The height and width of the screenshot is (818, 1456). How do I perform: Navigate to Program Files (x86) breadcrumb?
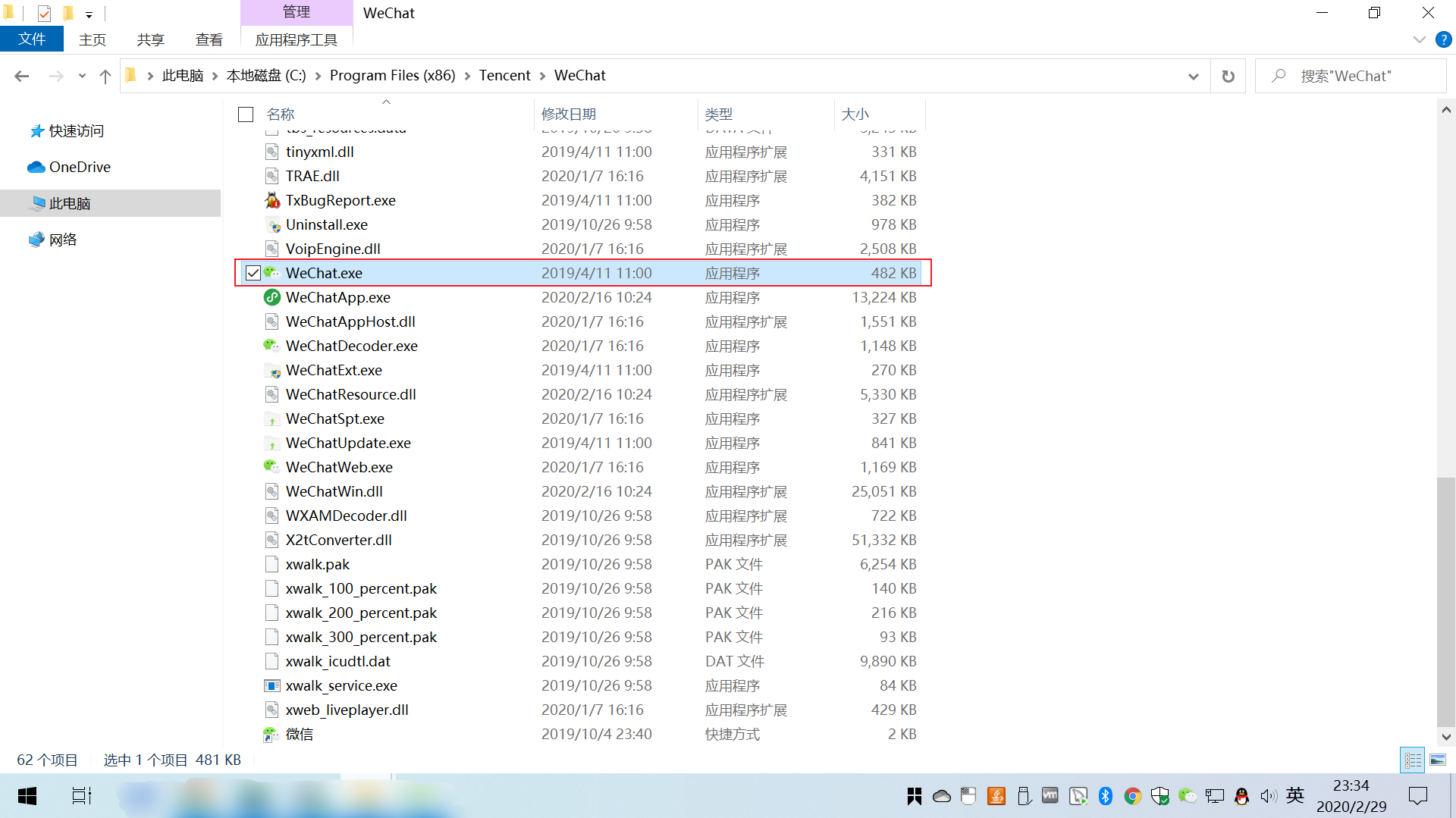[393, 76]
